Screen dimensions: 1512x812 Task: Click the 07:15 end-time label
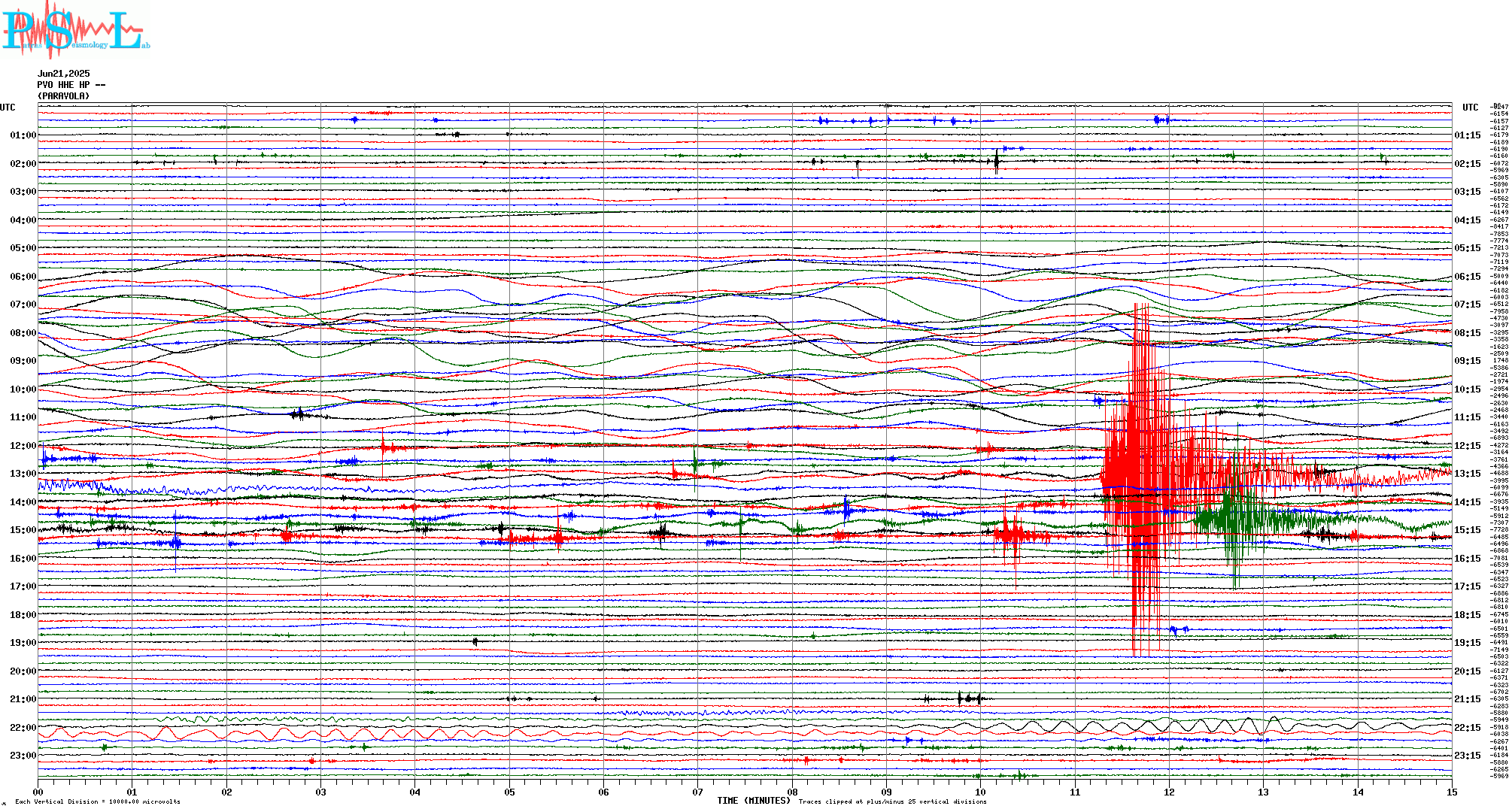click(x=1468, y=304)
